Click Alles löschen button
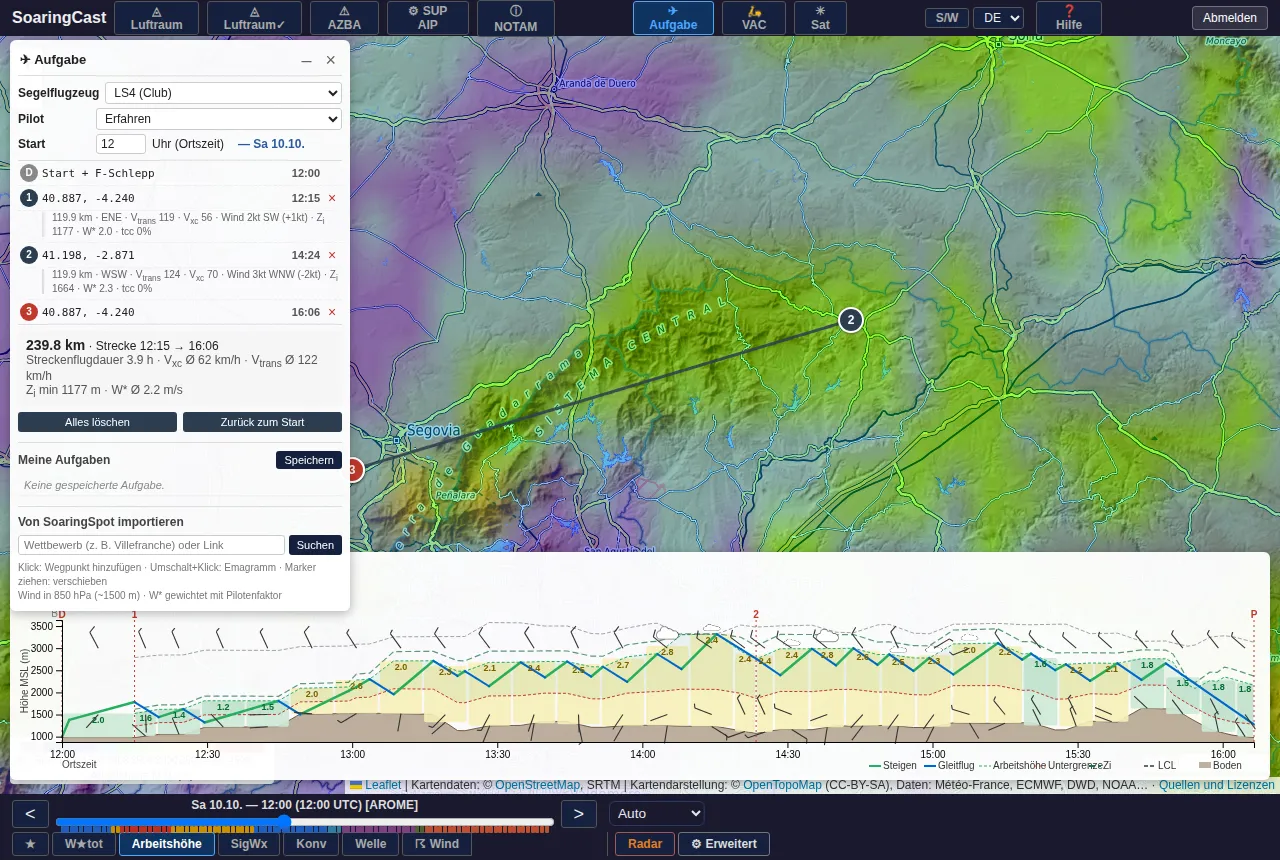This screenshot has width=1280, height=860. tap(97, 422)
